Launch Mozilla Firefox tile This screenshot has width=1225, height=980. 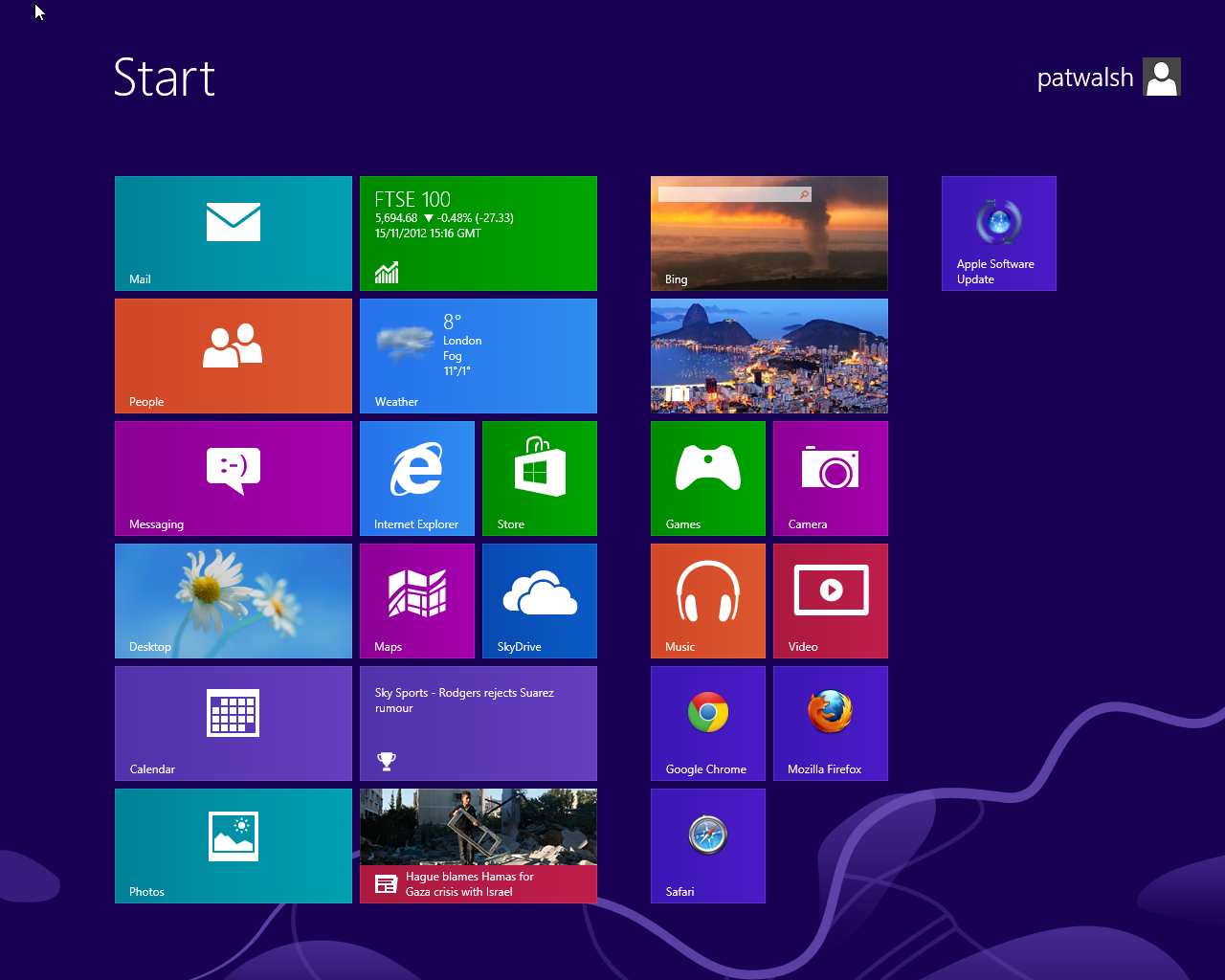831,724
